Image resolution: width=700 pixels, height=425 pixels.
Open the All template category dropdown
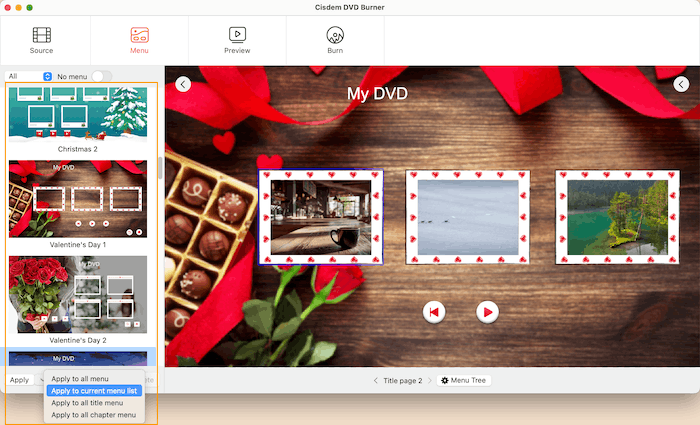(x=29, y=76)
